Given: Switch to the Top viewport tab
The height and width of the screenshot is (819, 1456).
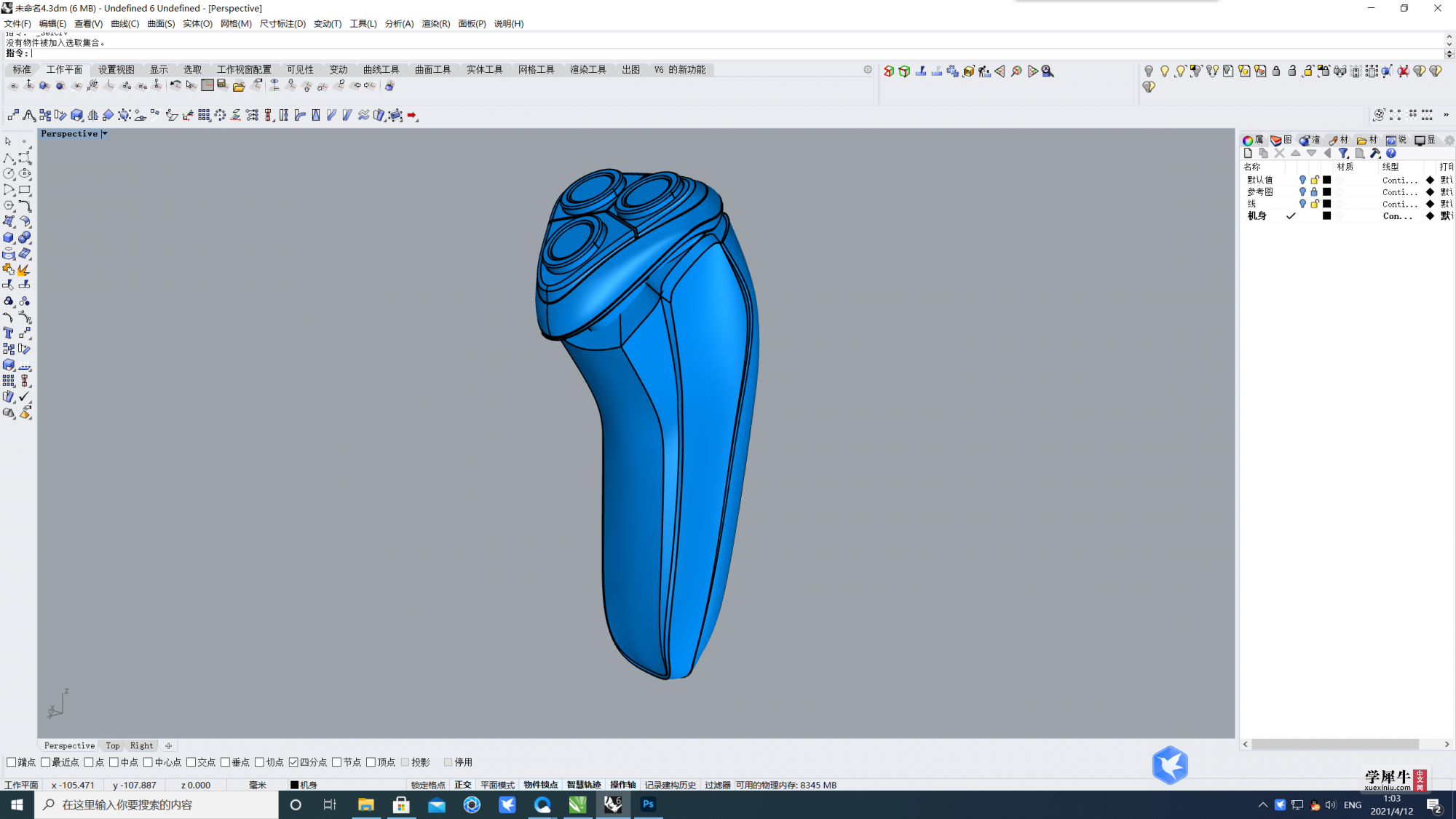Looking at the screenshot, I should pos(112,745).
